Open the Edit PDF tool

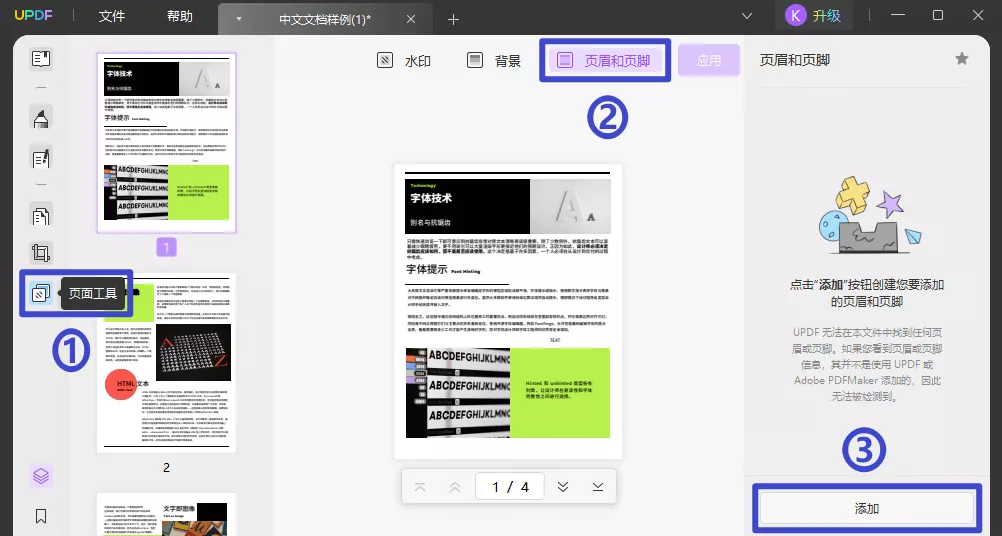tap(41, 158)
